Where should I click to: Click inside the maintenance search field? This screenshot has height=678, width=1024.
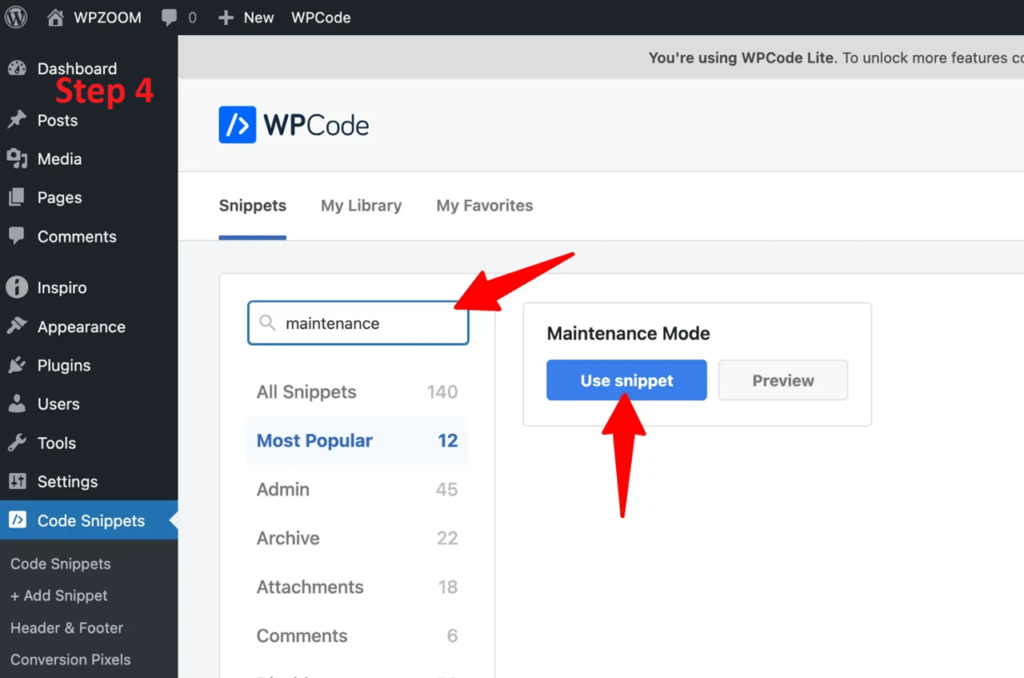tap(357, 322)
